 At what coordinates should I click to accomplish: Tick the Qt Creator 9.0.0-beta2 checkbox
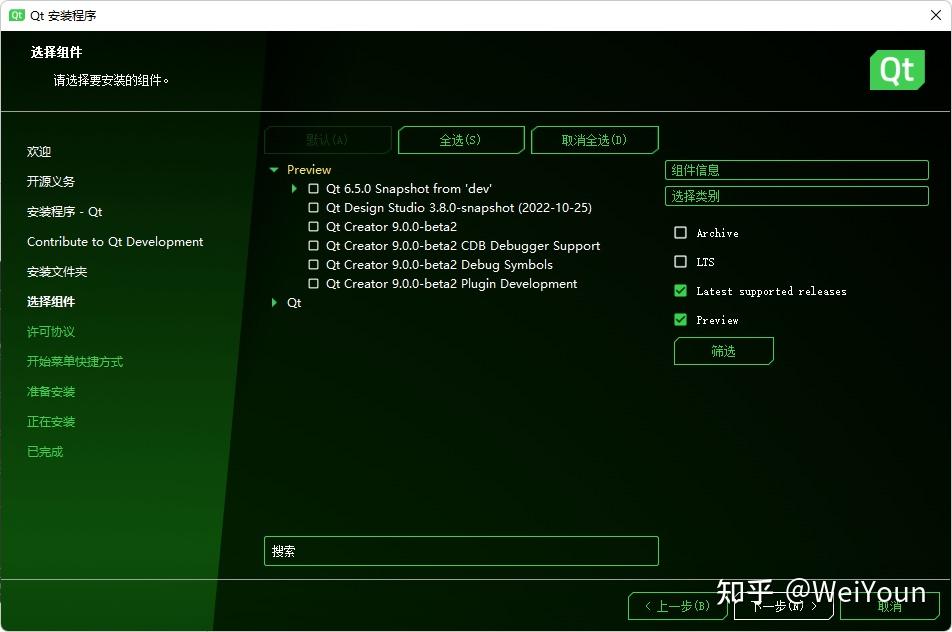pyautogui.click(x=313, y=226)
